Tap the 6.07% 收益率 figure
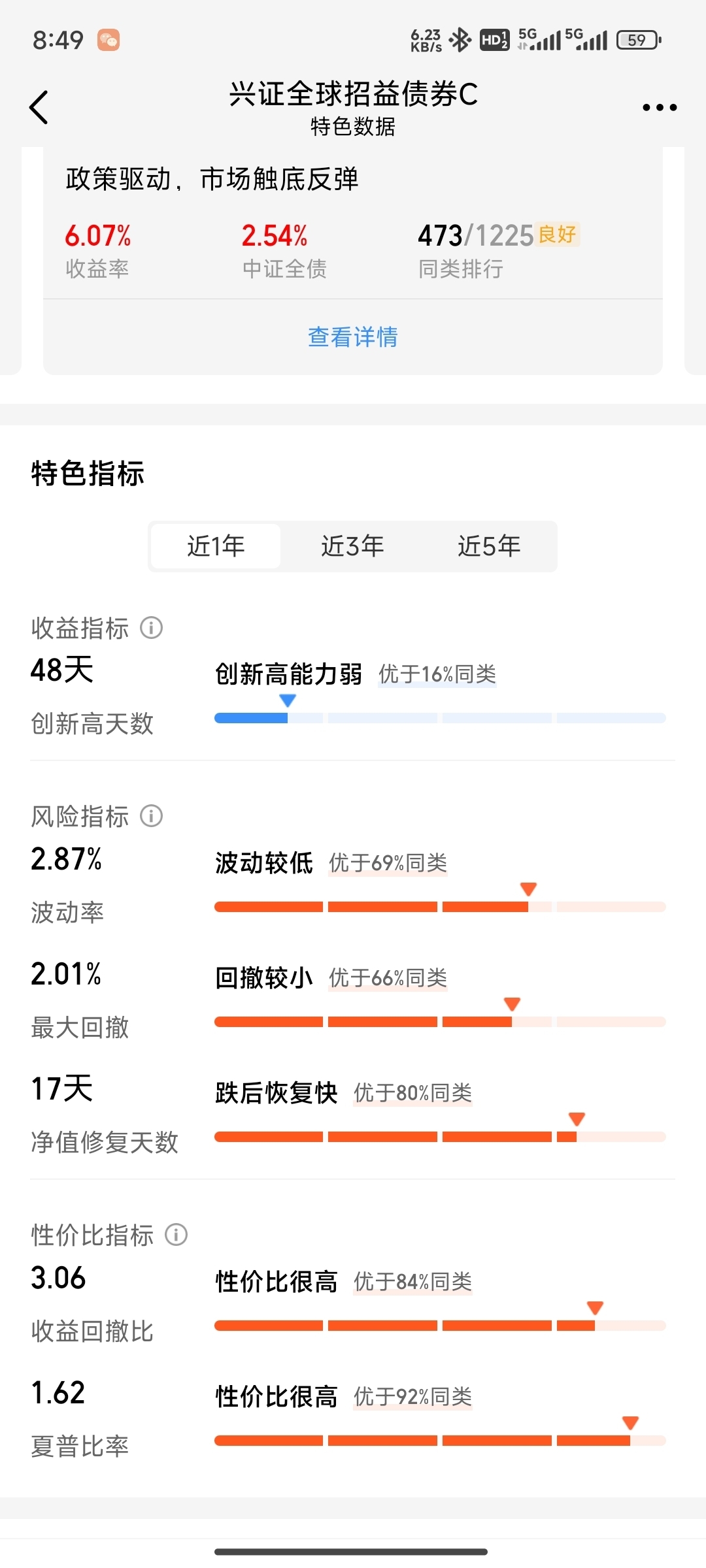The width and height of the screenshot is (706, 1568). pyautogui.click(x=97, y=236)
